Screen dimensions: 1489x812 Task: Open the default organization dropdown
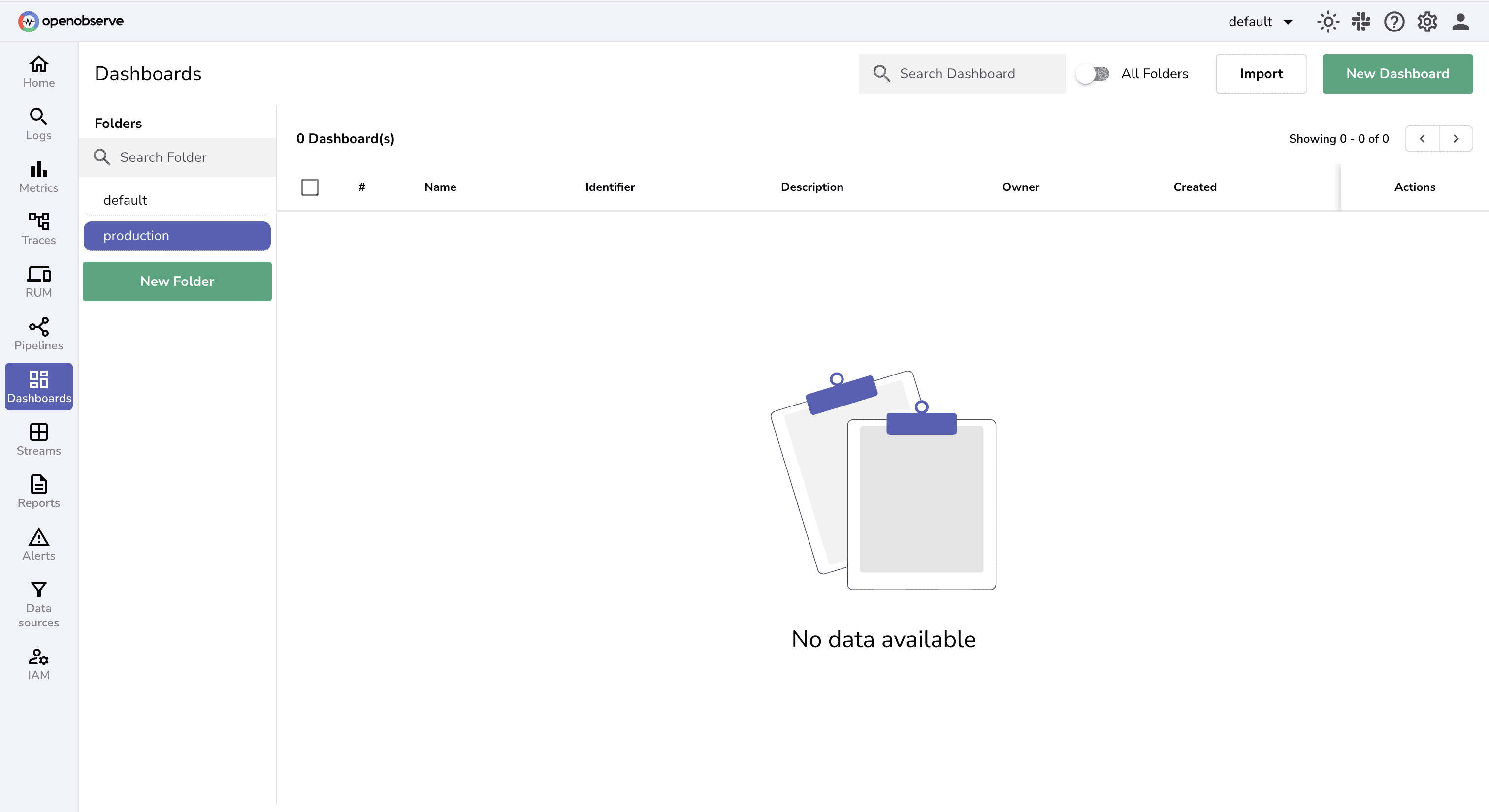click(1261, 21)
